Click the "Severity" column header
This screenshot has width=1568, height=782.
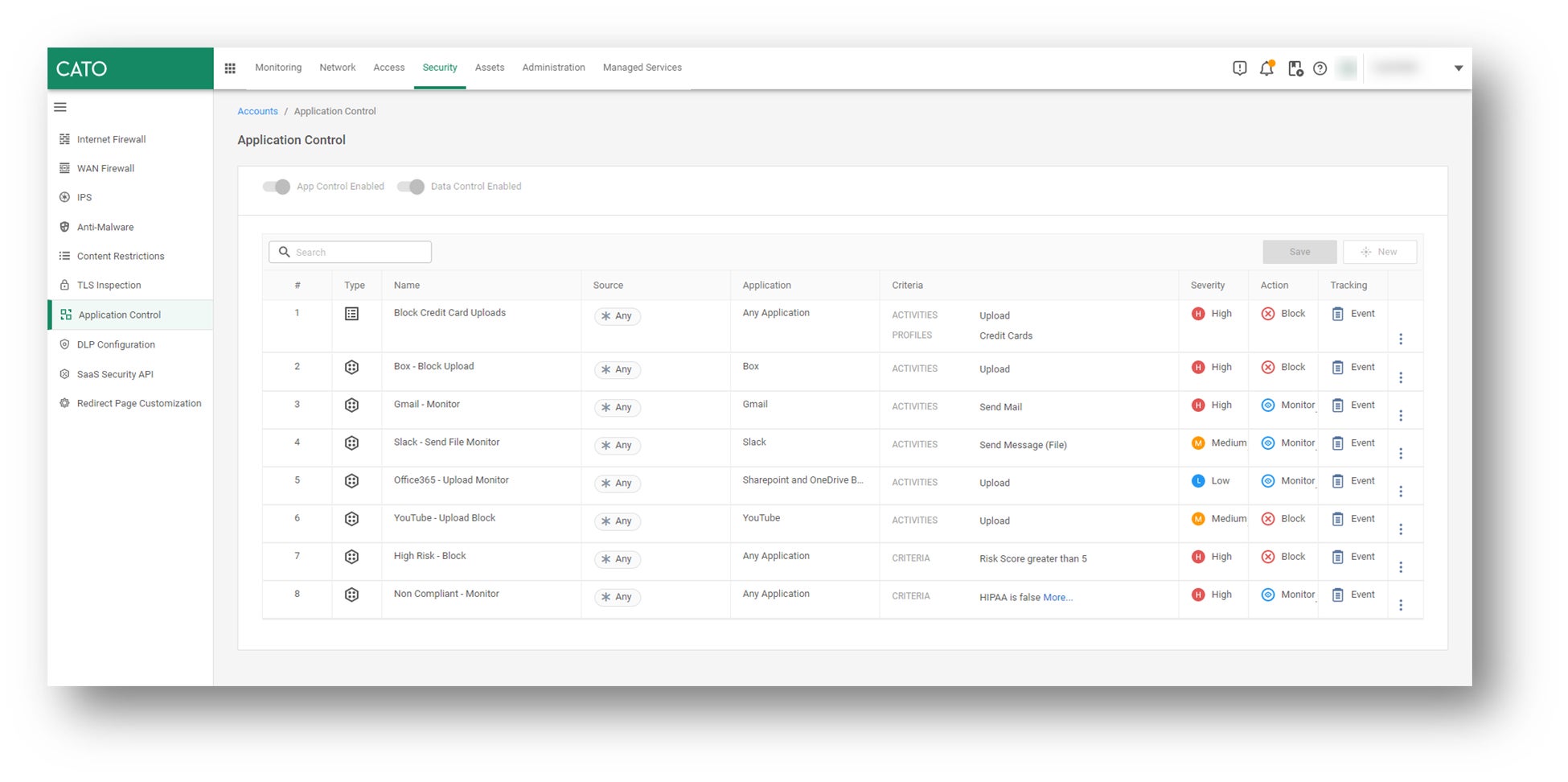pos(1208,286)
